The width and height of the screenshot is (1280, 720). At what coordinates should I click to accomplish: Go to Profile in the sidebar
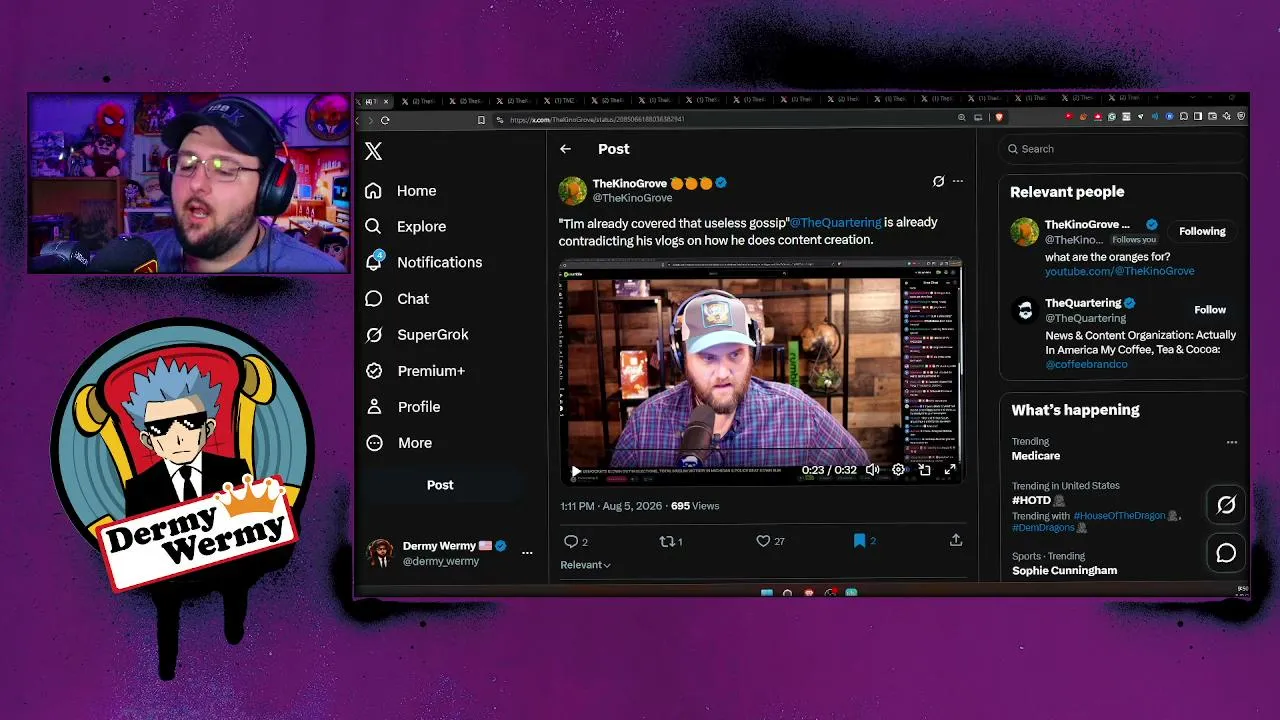(x=403, y=407)
